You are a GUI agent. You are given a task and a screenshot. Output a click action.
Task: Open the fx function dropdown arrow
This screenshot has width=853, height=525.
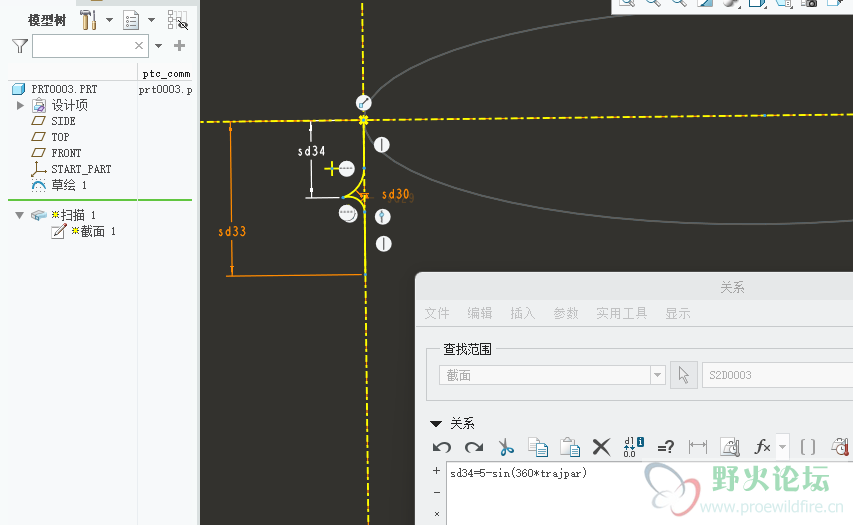(x=782, y=447)
